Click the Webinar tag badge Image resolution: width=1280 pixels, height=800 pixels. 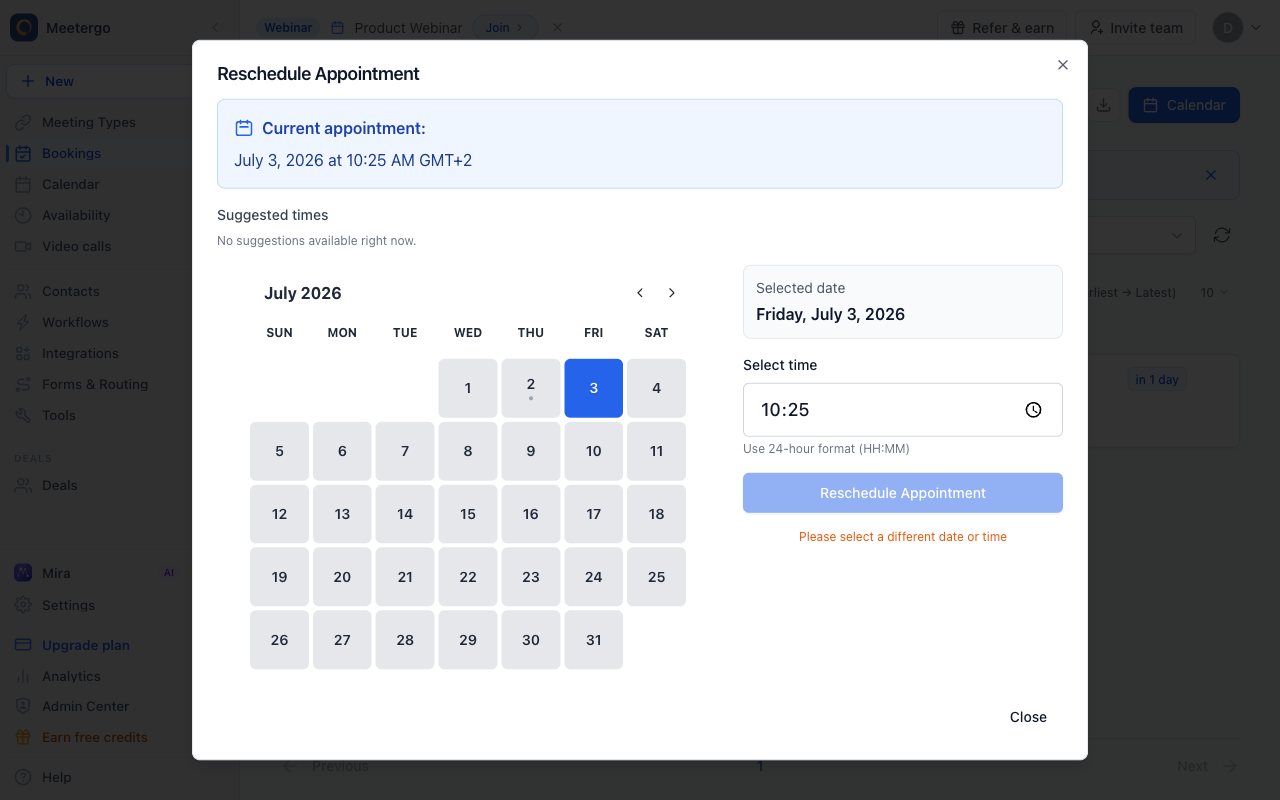click(x=288, y=28)
